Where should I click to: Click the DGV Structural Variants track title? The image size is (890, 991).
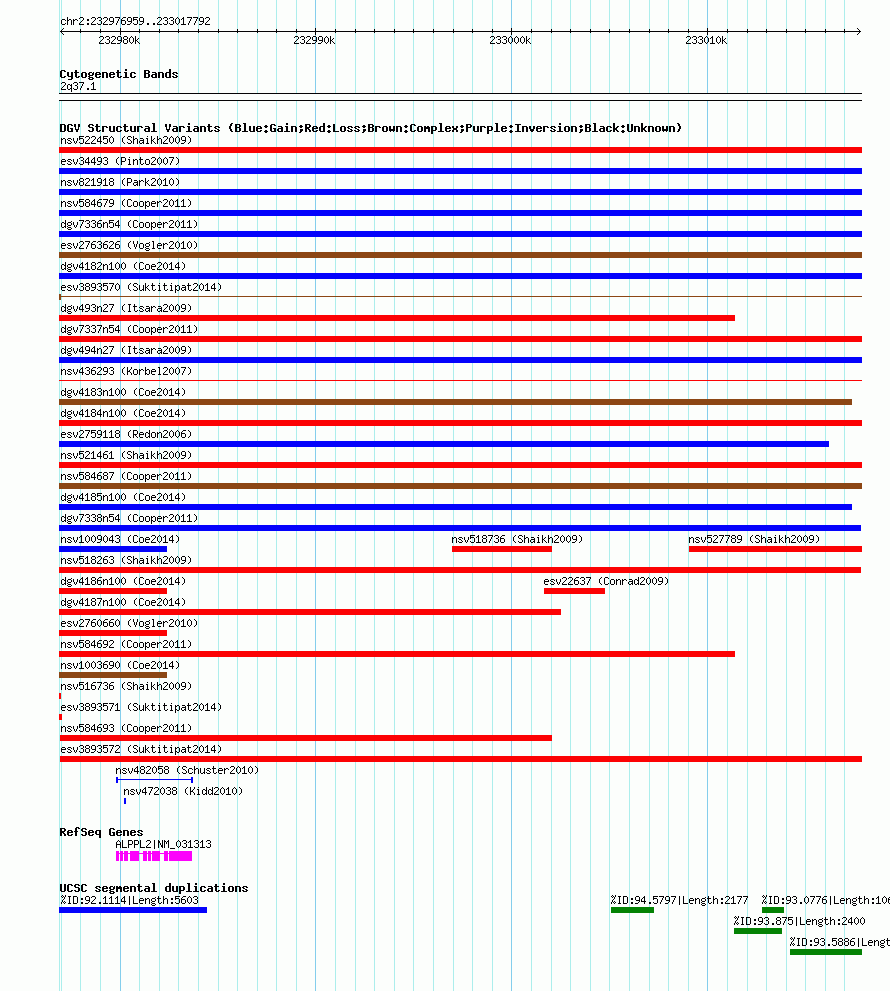tap(371, 128)
